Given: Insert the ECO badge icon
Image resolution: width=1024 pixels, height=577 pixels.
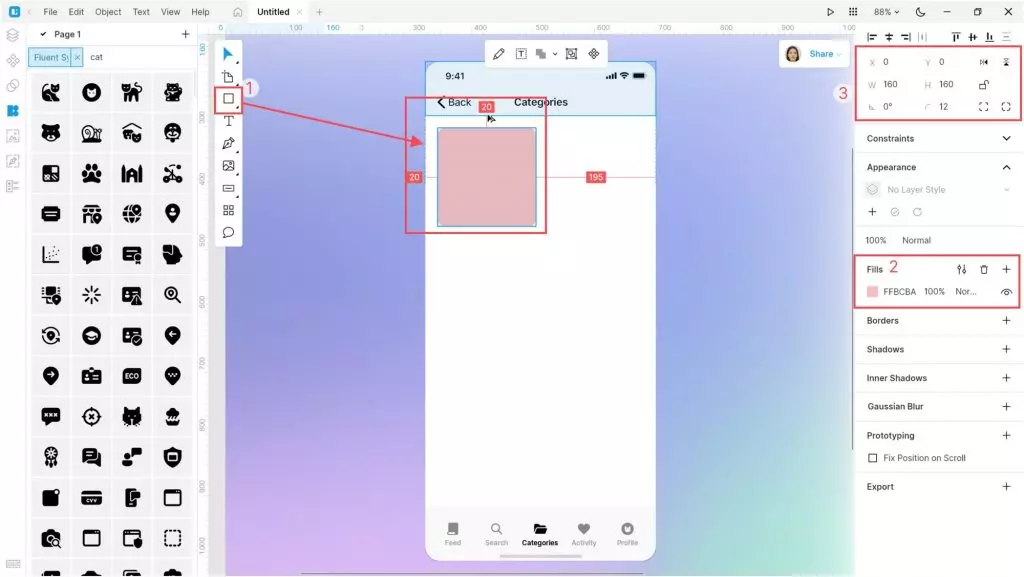Looking at the screenshot, I should pyautogui.click(x=132, y=376).
